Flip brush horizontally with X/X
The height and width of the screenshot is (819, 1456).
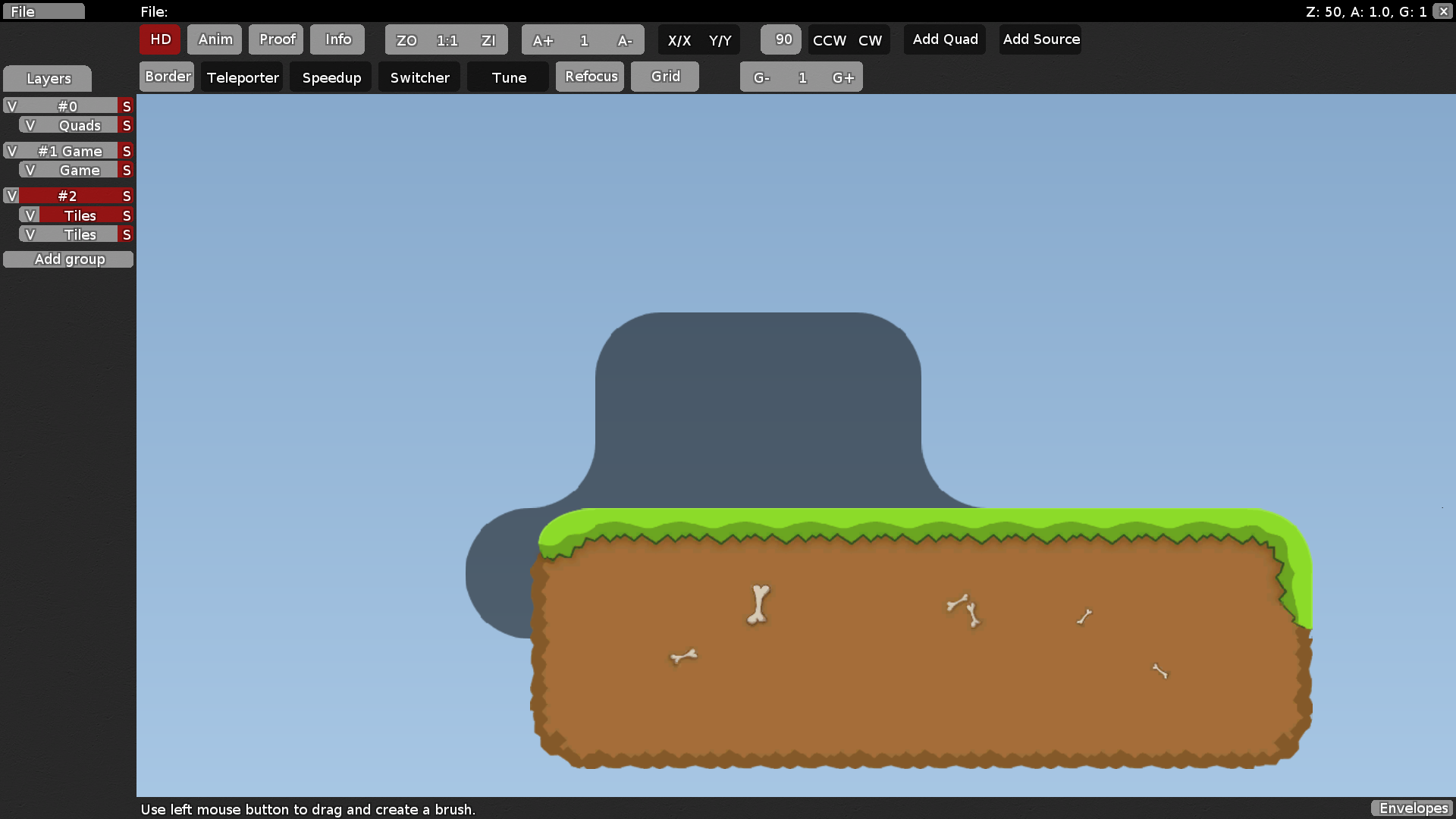click(x=679, y=40)
